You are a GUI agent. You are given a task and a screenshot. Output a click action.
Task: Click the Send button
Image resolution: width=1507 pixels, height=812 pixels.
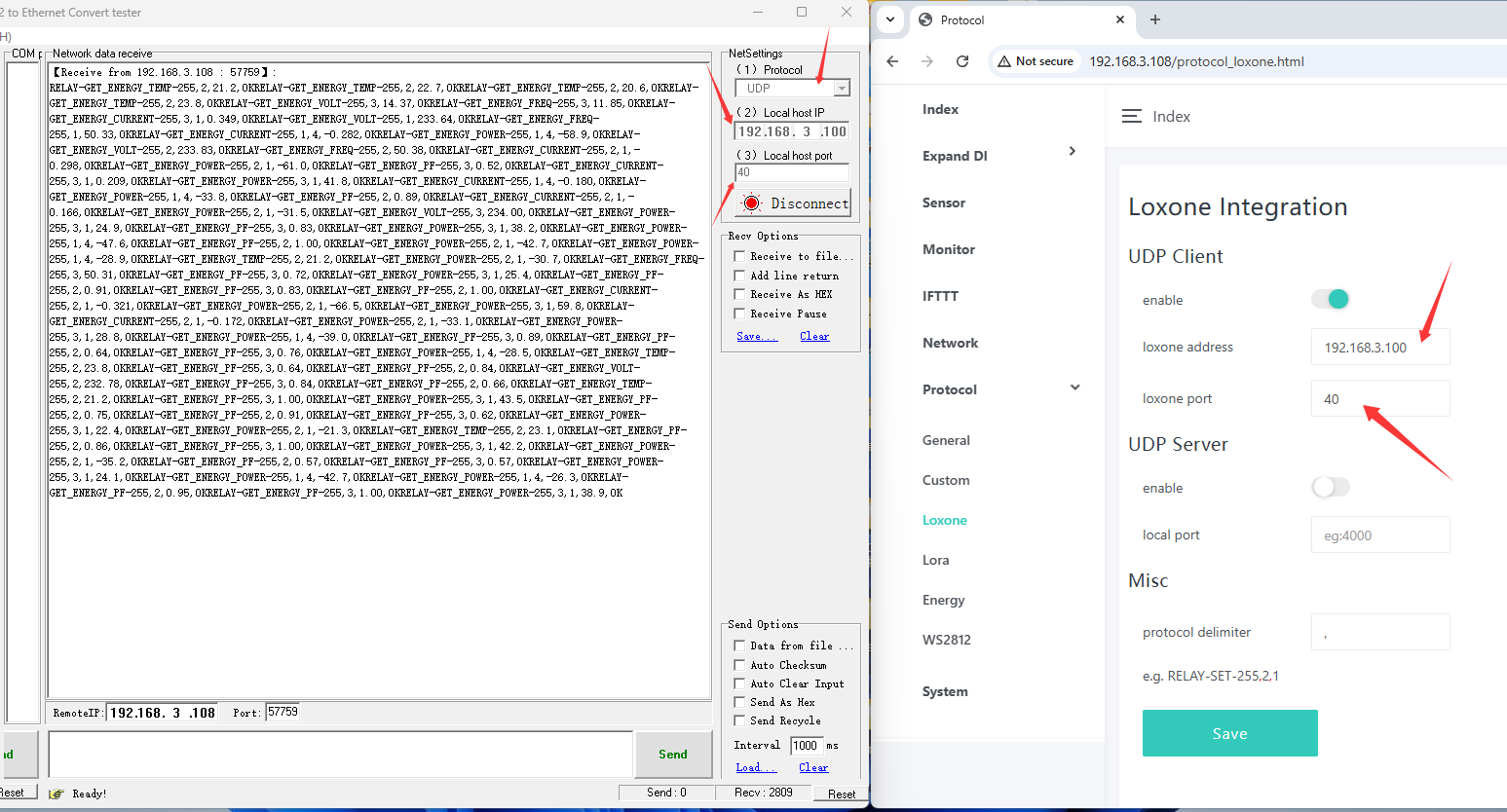tap(672, 754)
